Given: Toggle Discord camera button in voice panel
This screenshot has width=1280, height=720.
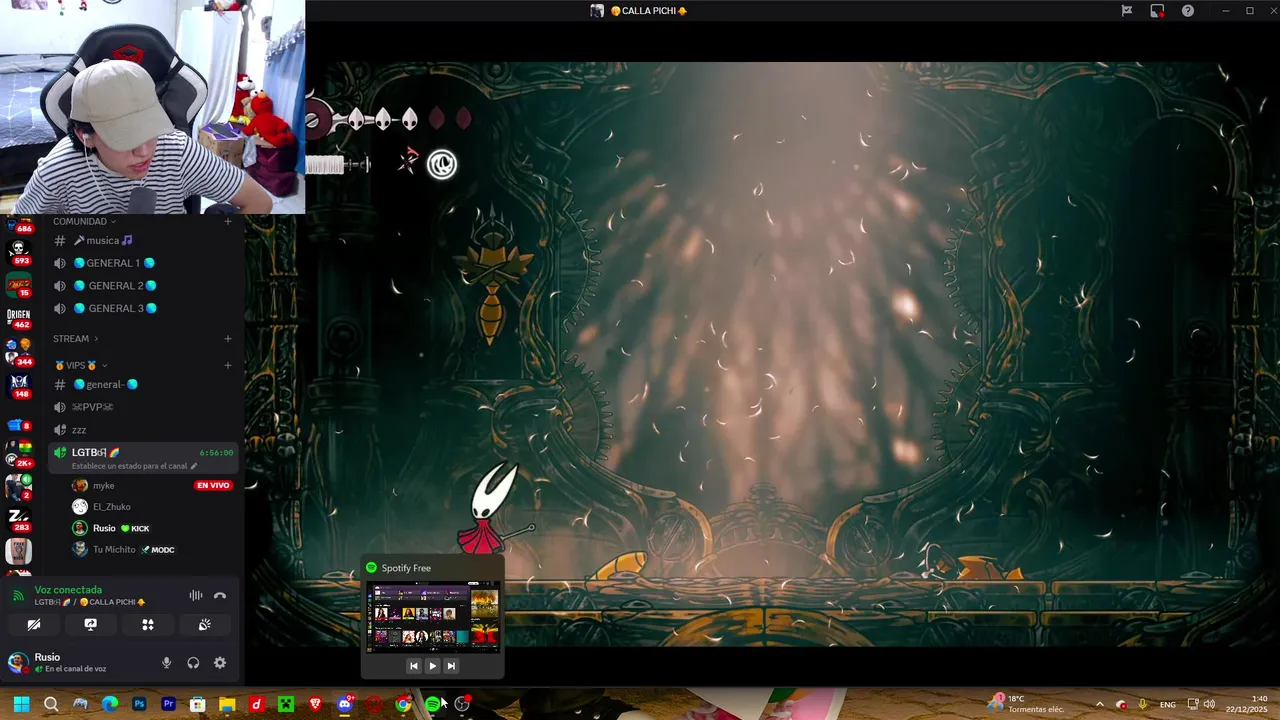Looking at the screenshot, I should click(34, 624).
